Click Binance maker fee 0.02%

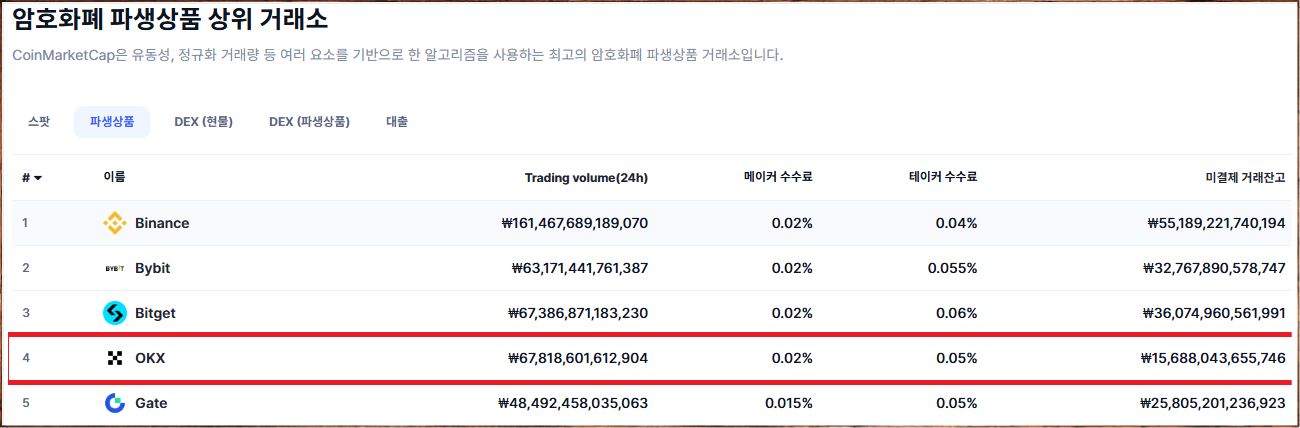792,223
